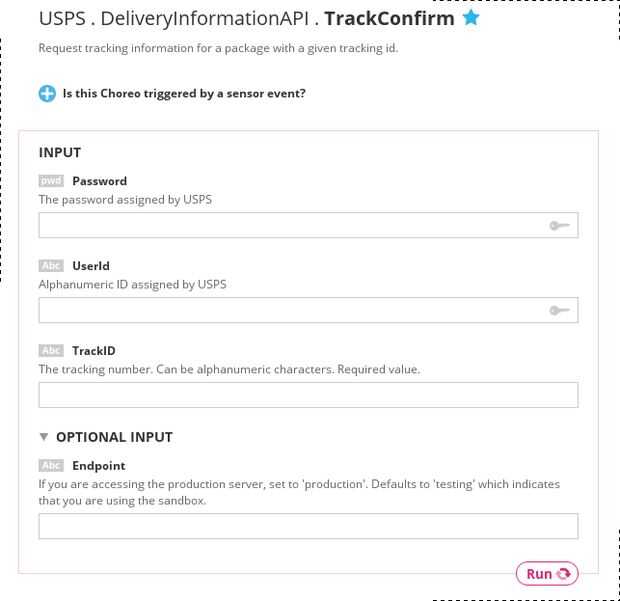Click the Abc badge beside Endpoint
The width and height of the screenshot is (620, 601).
51,466
